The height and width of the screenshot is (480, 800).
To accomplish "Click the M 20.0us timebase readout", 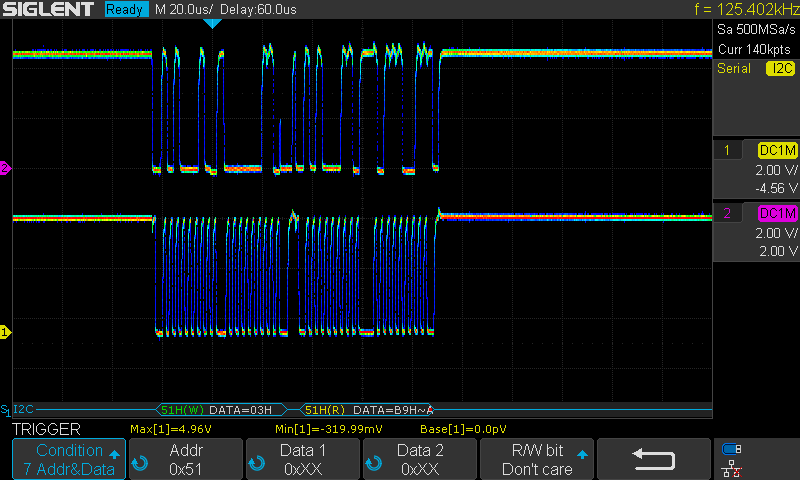I will tap(184, 9).
